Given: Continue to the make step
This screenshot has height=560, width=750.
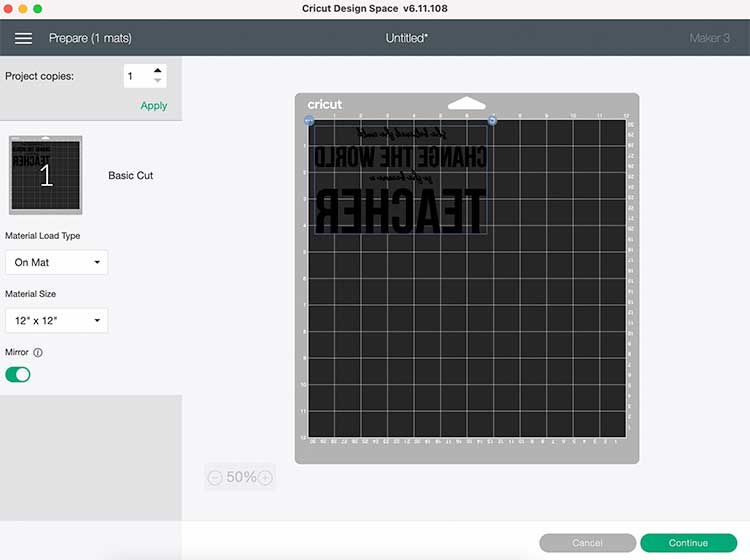Looking at the screenshot, I should tap(688, 543).
